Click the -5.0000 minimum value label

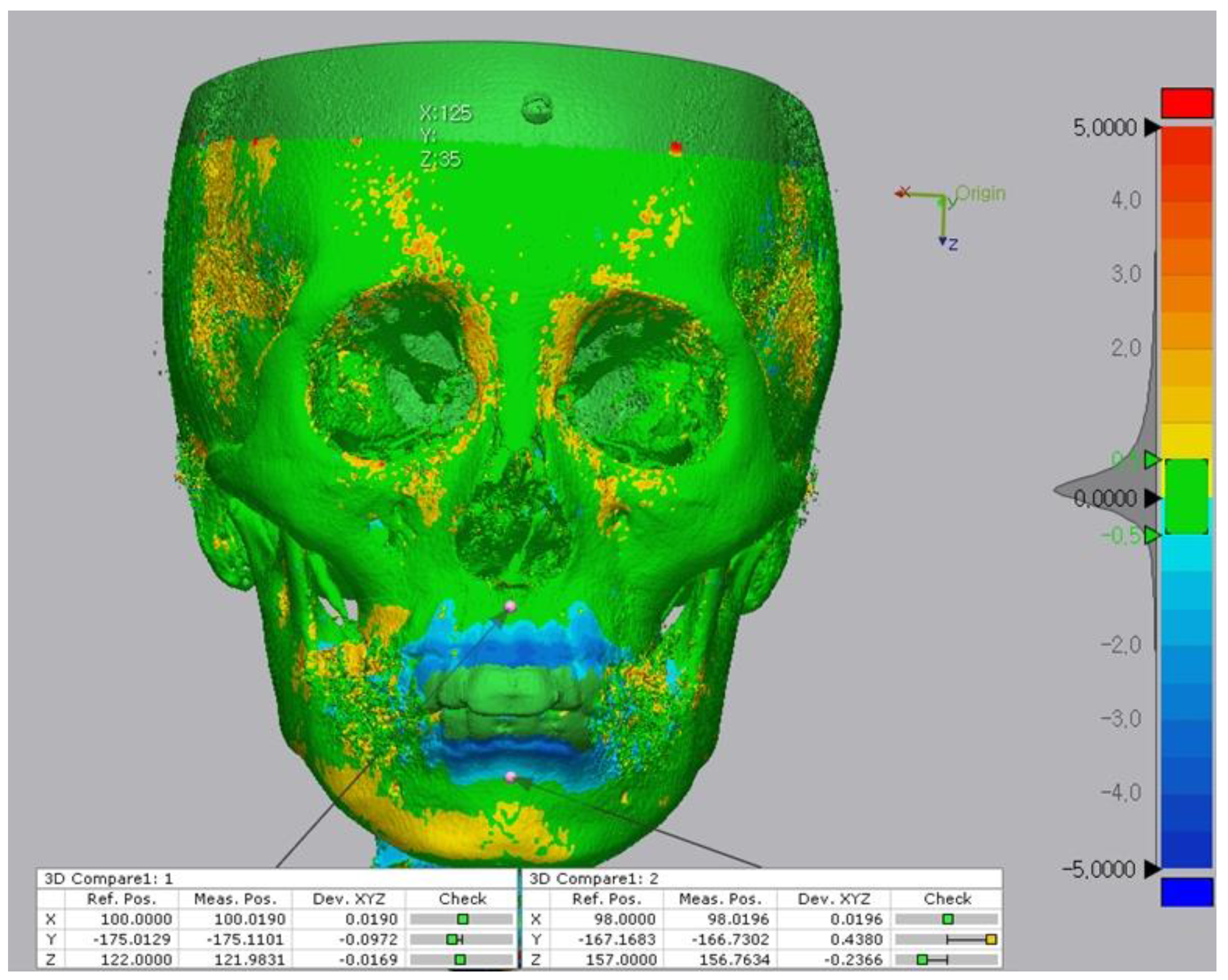tap(1099, 869)
